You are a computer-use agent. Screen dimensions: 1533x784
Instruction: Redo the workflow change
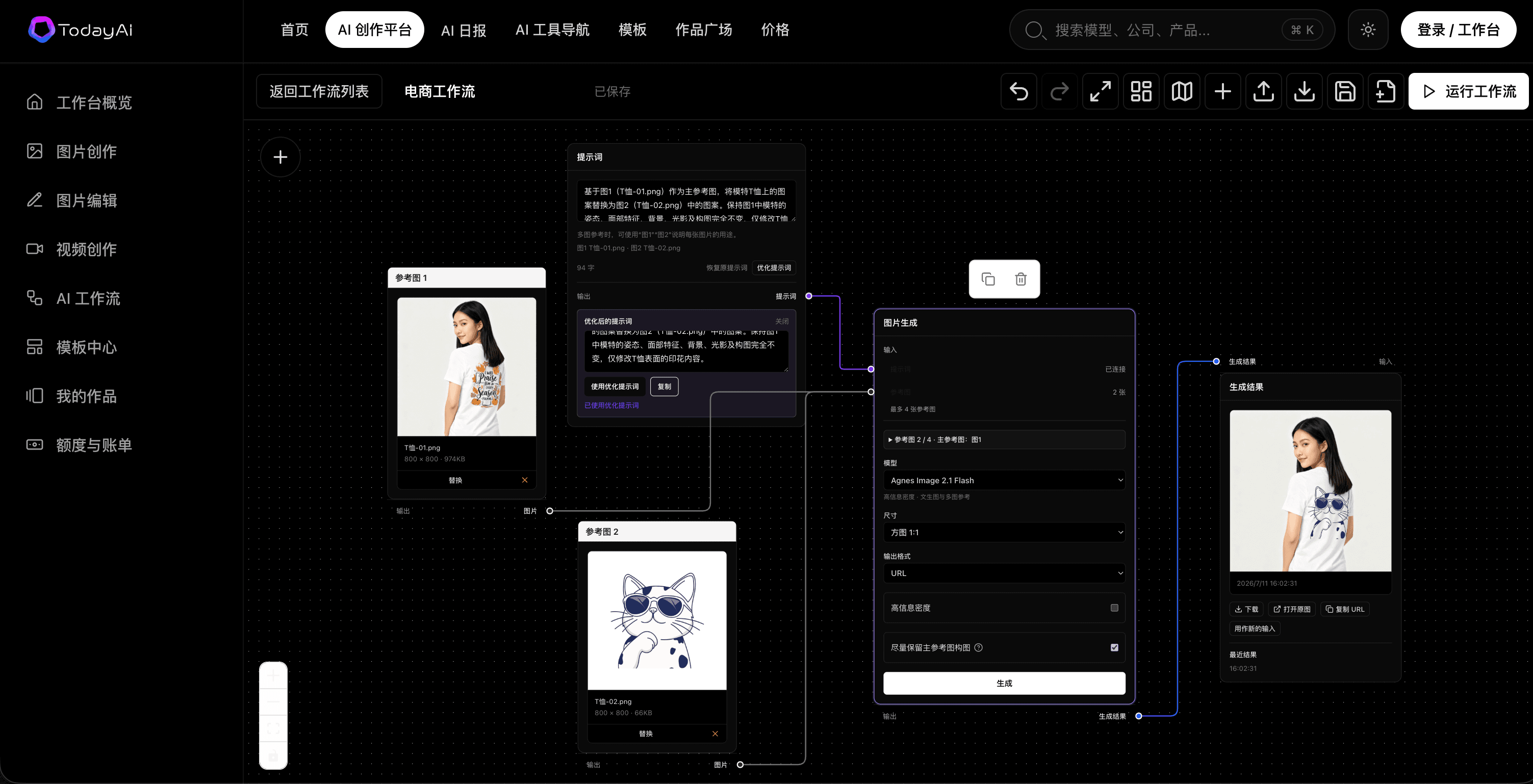(x=1059, y=92)
